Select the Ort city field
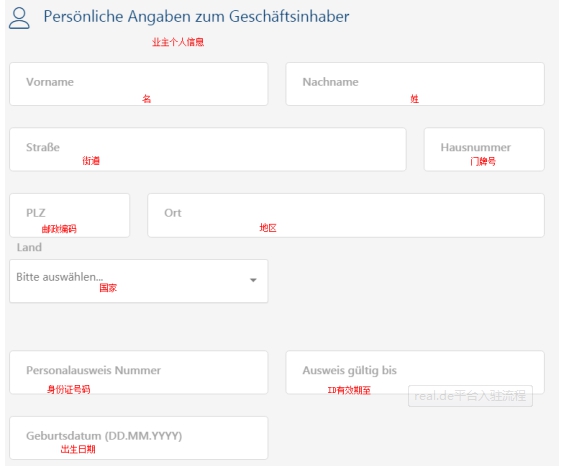The image size is (561, 466). [x=346, y=215]
